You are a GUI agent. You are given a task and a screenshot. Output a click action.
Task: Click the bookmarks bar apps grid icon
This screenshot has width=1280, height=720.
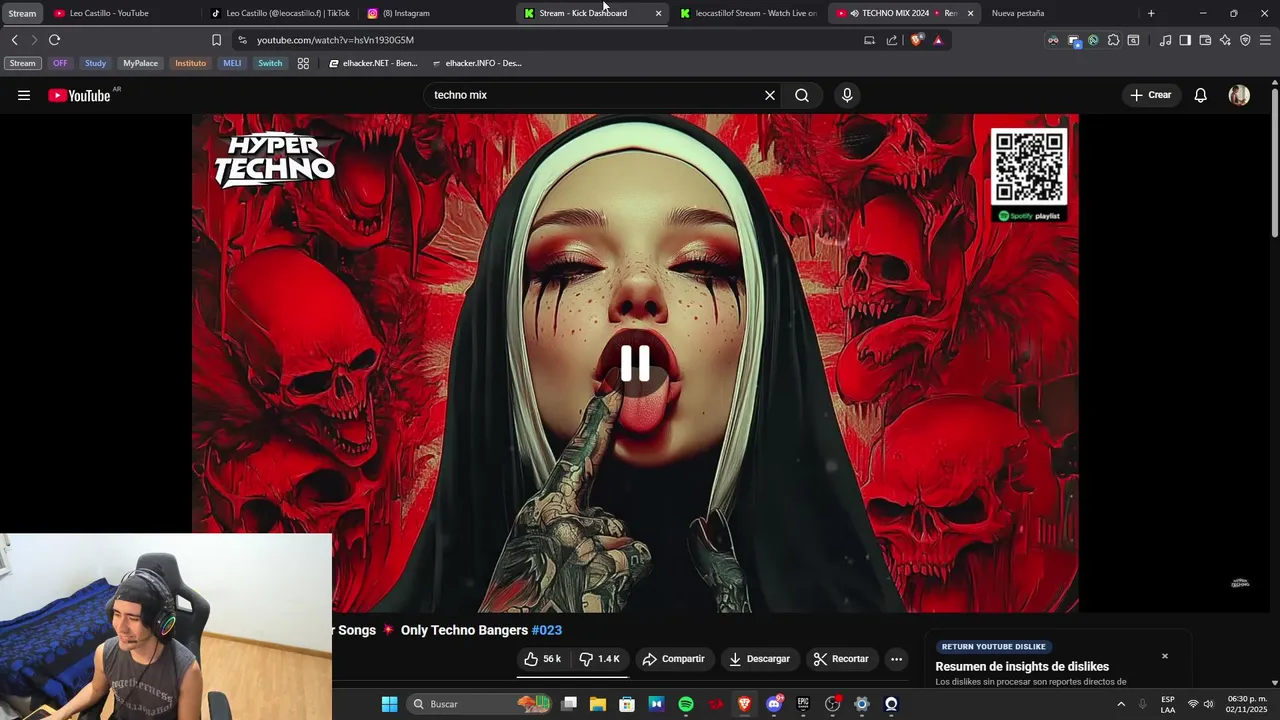pos(303,63)
